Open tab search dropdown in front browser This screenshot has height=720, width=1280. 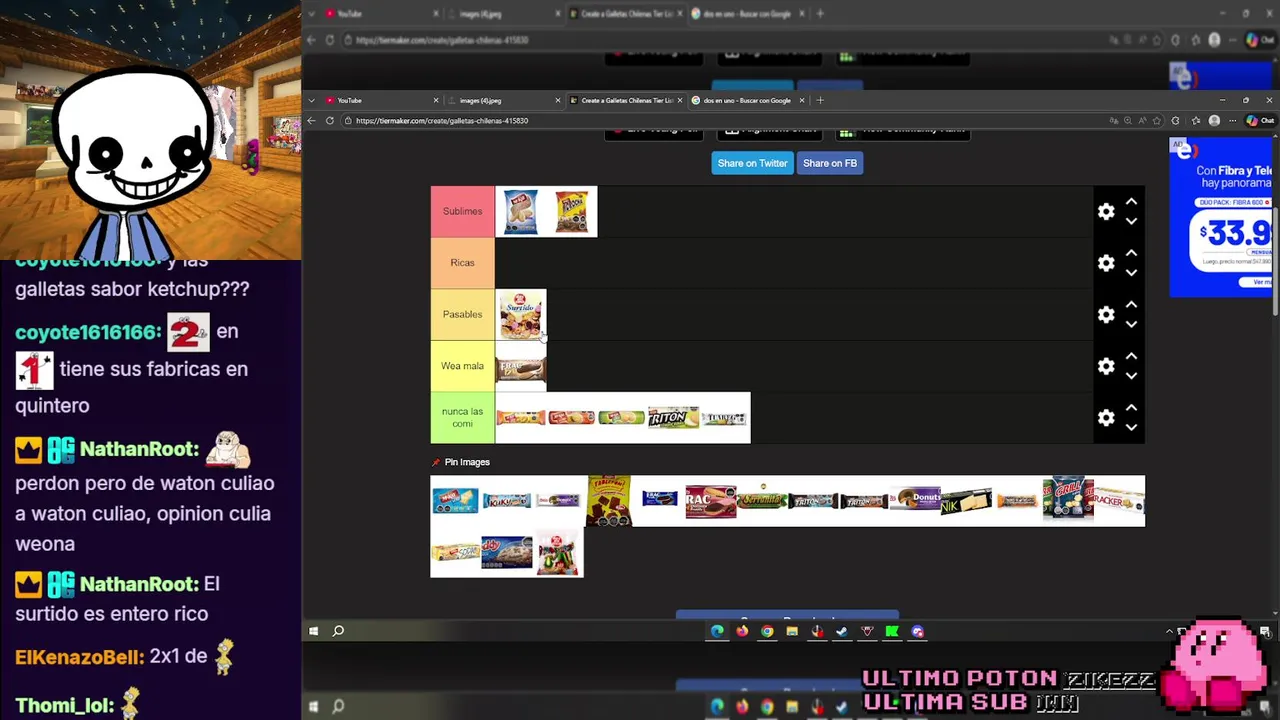(x=311, y=100)
